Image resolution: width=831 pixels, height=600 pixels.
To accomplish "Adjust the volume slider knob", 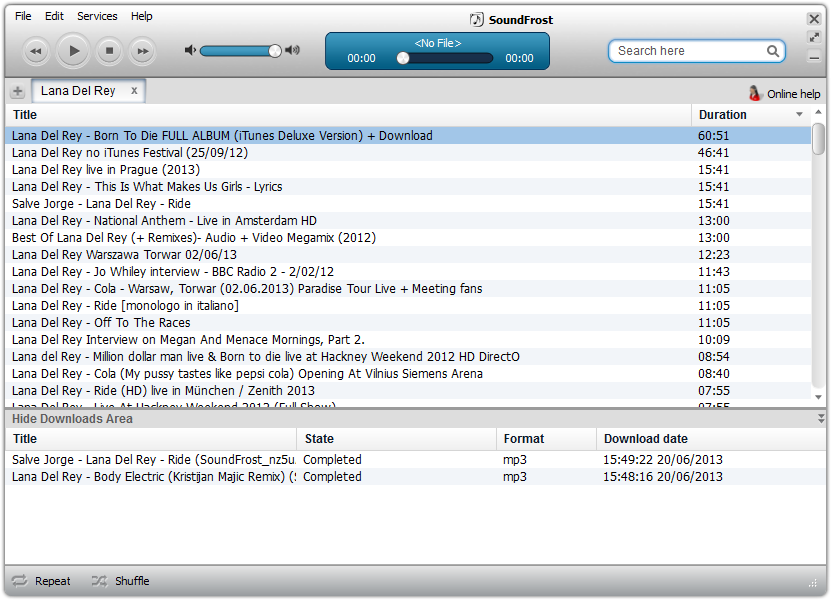I will [275, 51].
